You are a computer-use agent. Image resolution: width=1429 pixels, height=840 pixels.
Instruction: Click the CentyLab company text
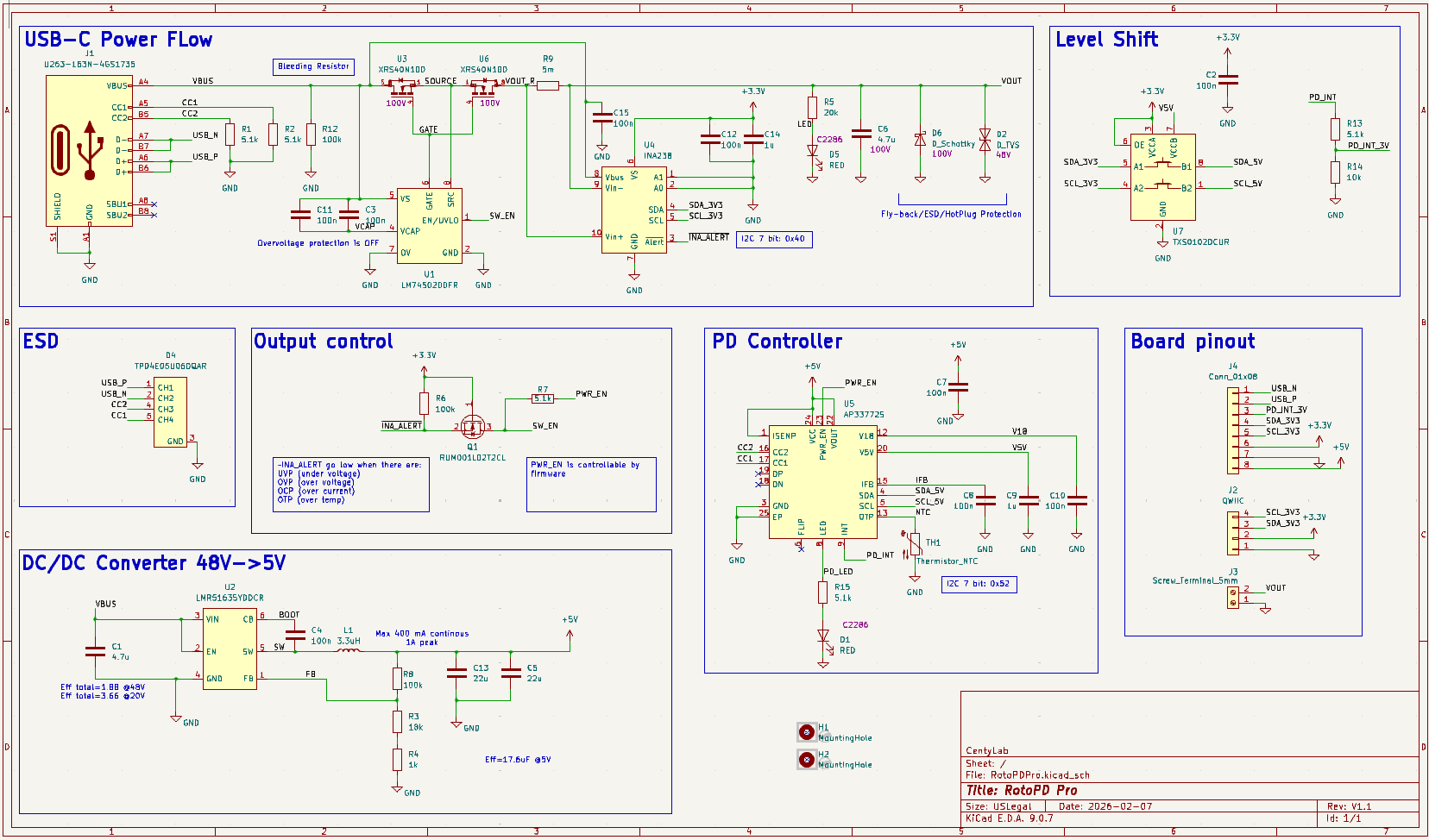pos(987,751)
